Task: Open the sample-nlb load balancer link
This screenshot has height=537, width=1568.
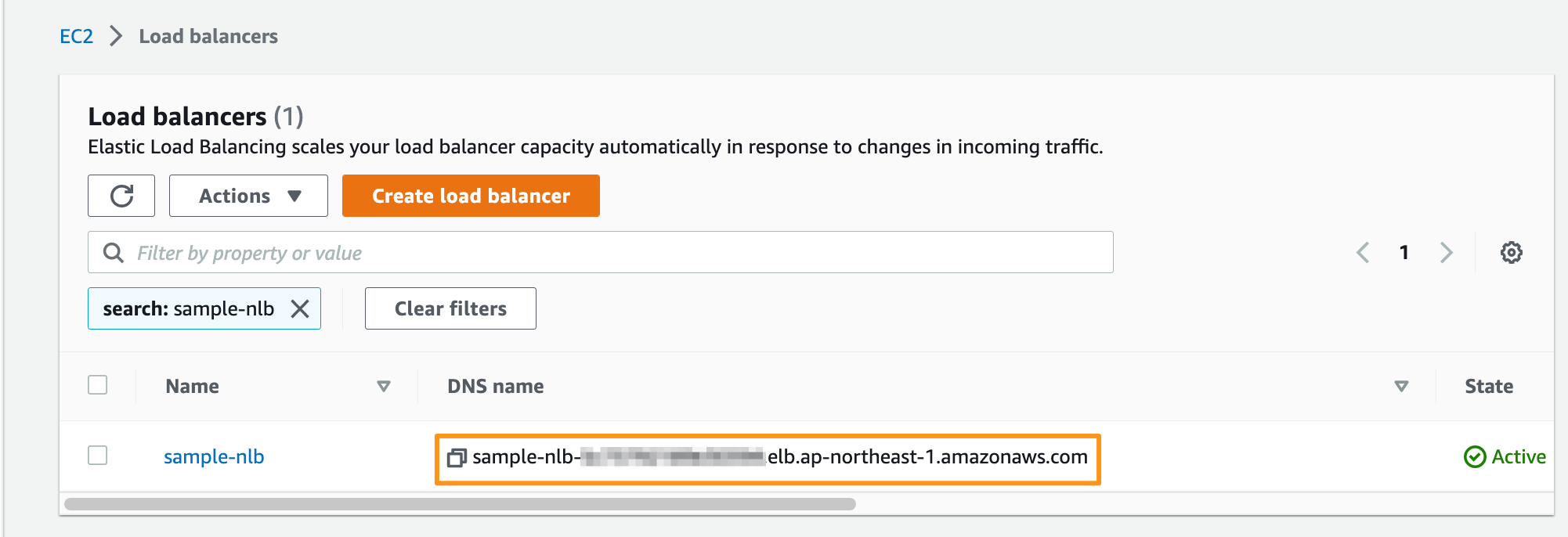Action: (214, 457)
